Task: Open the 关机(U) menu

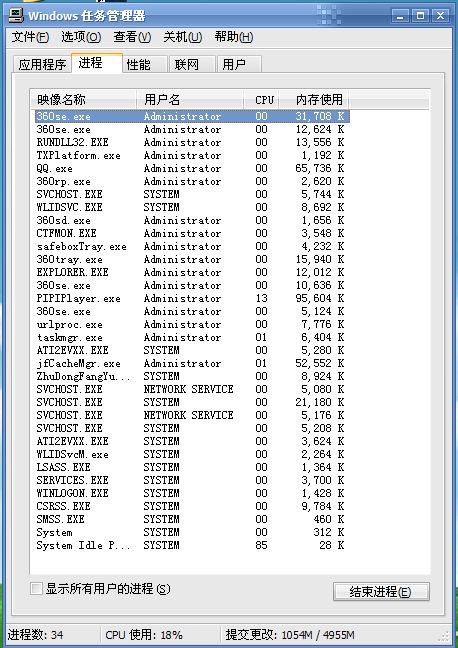Action: coord(183,37)
